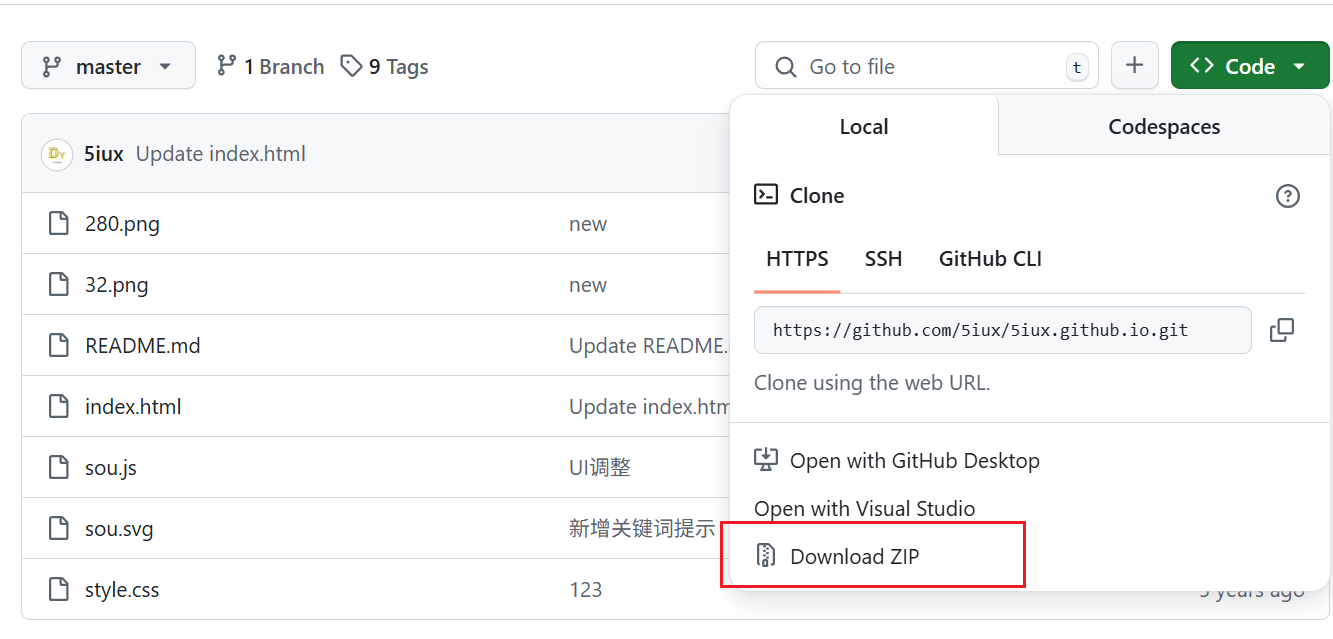Click the file icon beside README.md
This screenshot has width=1333, height=639.
(x=59, y=346)
